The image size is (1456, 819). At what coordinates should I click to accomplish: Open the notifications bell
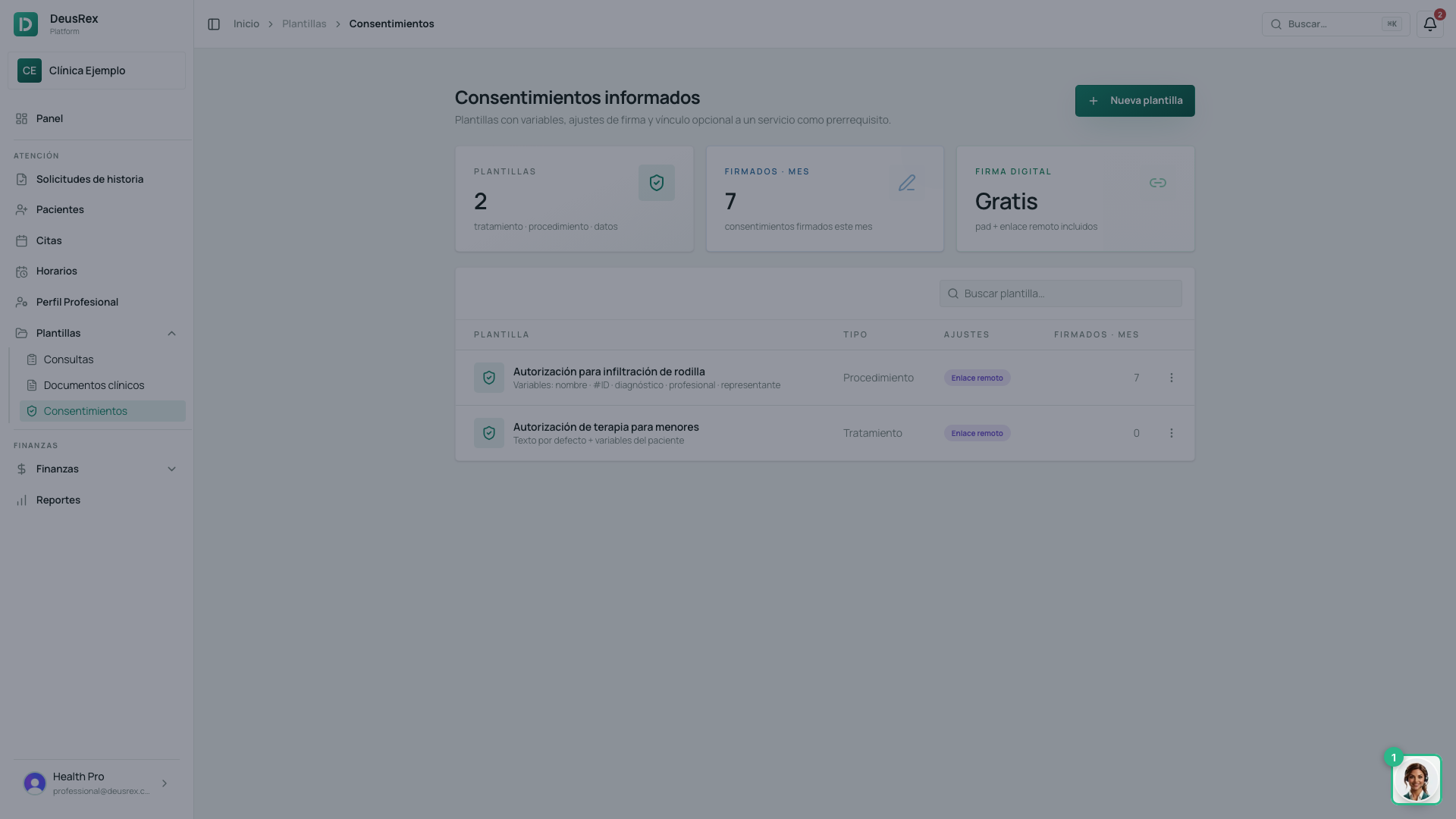tap(1429, 24)
